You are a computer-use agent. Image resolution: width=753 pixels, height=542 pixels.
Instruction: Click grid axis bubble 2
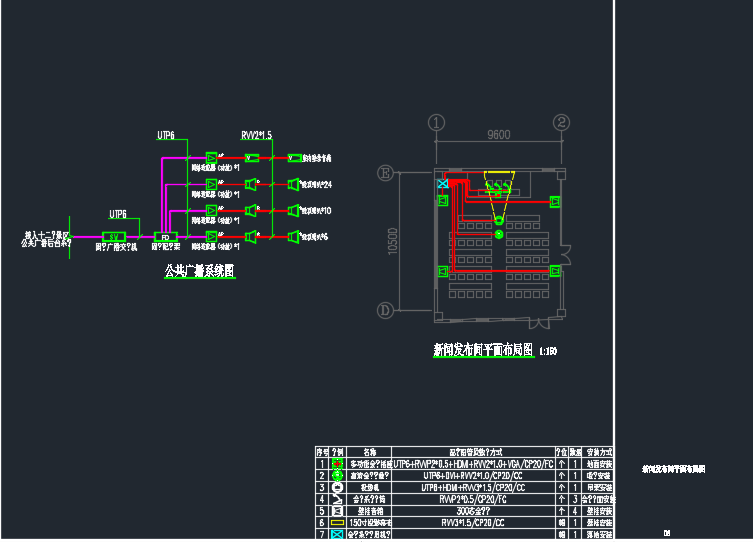pyautogui.click(x=561, y=122)
